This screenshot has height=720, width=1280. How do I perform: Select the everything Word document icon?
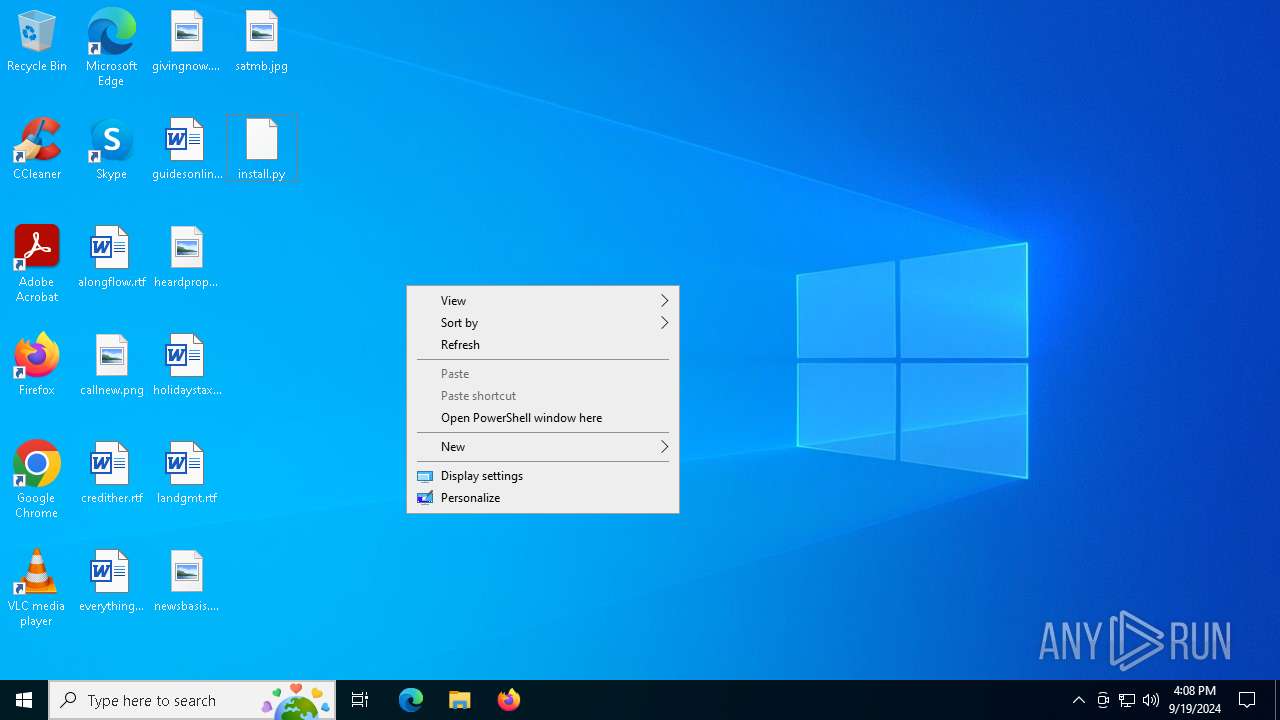pyautogui.click(x=111, y=582)
